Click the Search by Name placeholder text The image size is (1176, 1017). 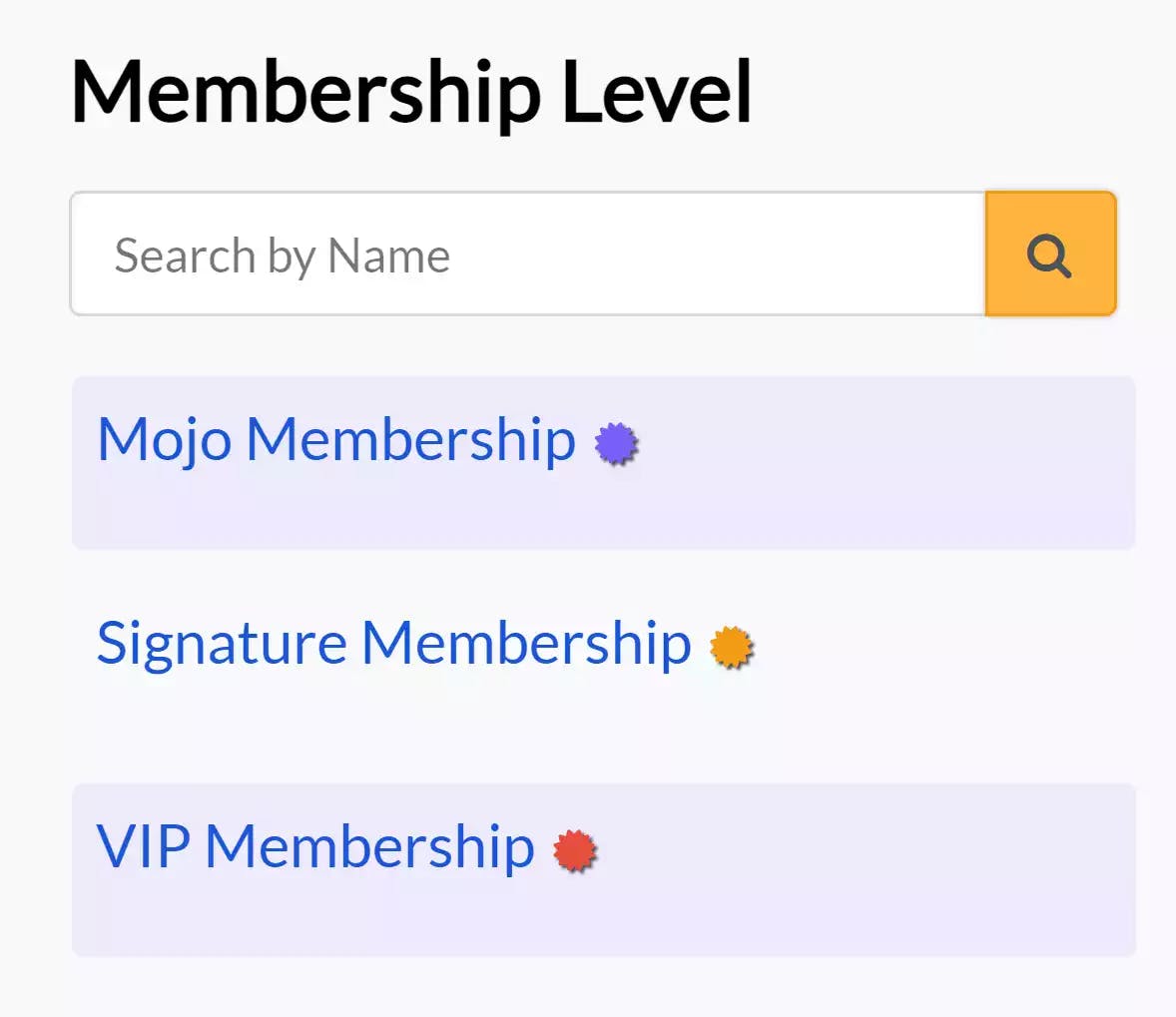tap(283, 256)
